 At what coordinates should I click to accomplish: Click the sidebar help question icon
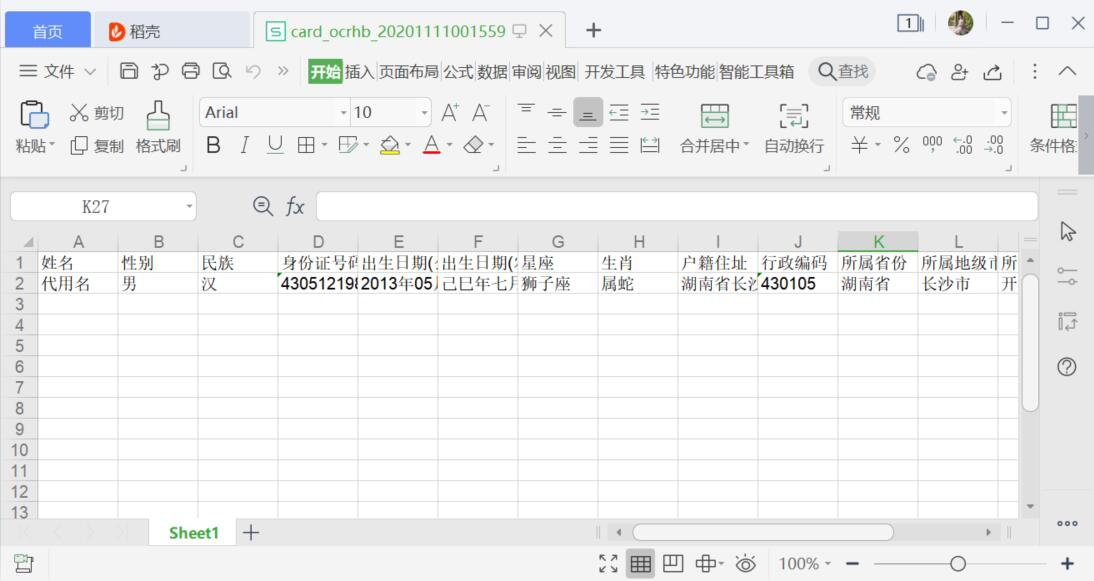tap(1067, 366)
